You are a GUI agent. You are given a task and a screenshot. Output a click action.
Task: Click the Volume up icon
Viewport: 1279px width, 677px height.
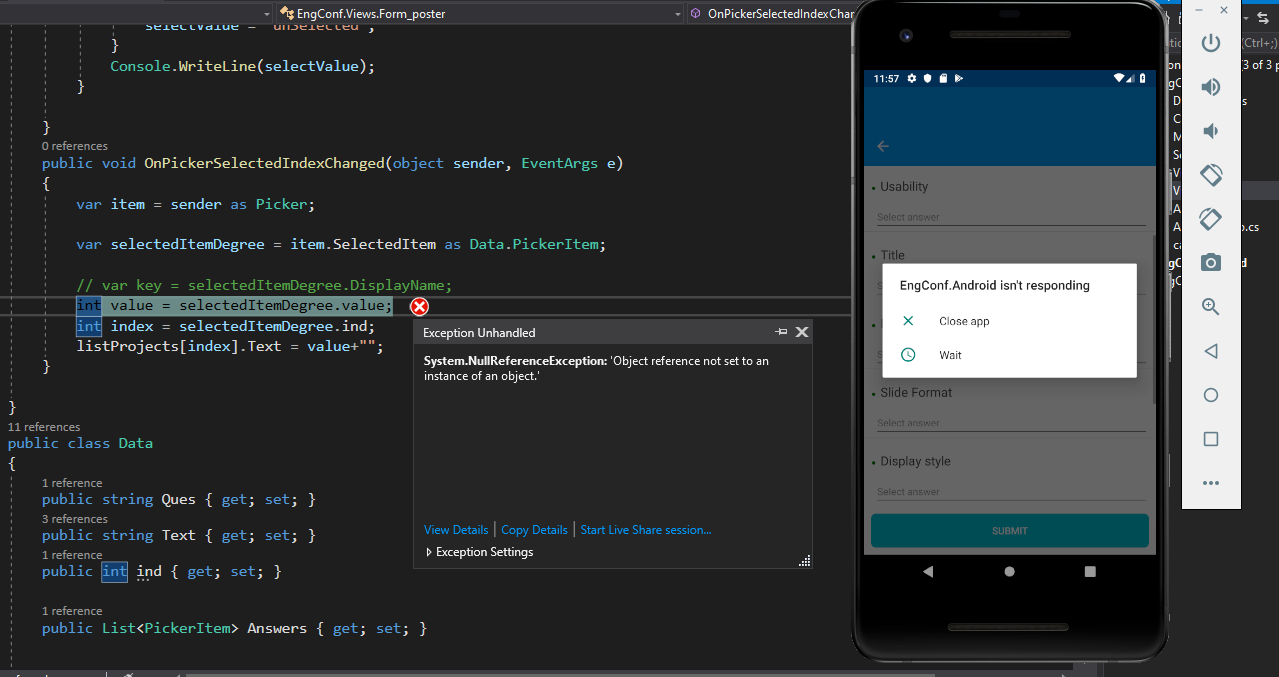pyautogui.click(x=1210, y=87)
